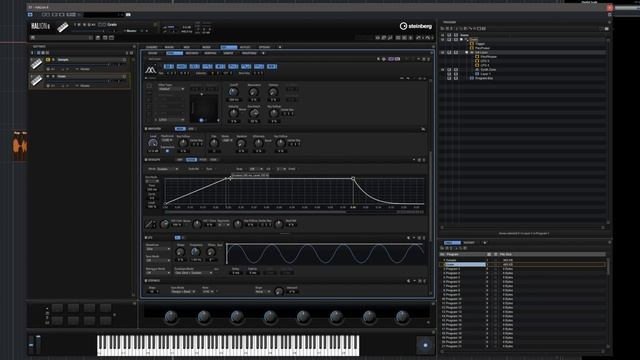
Task: Click the LFO section speaker icon
Action: (x=409, y=238)
